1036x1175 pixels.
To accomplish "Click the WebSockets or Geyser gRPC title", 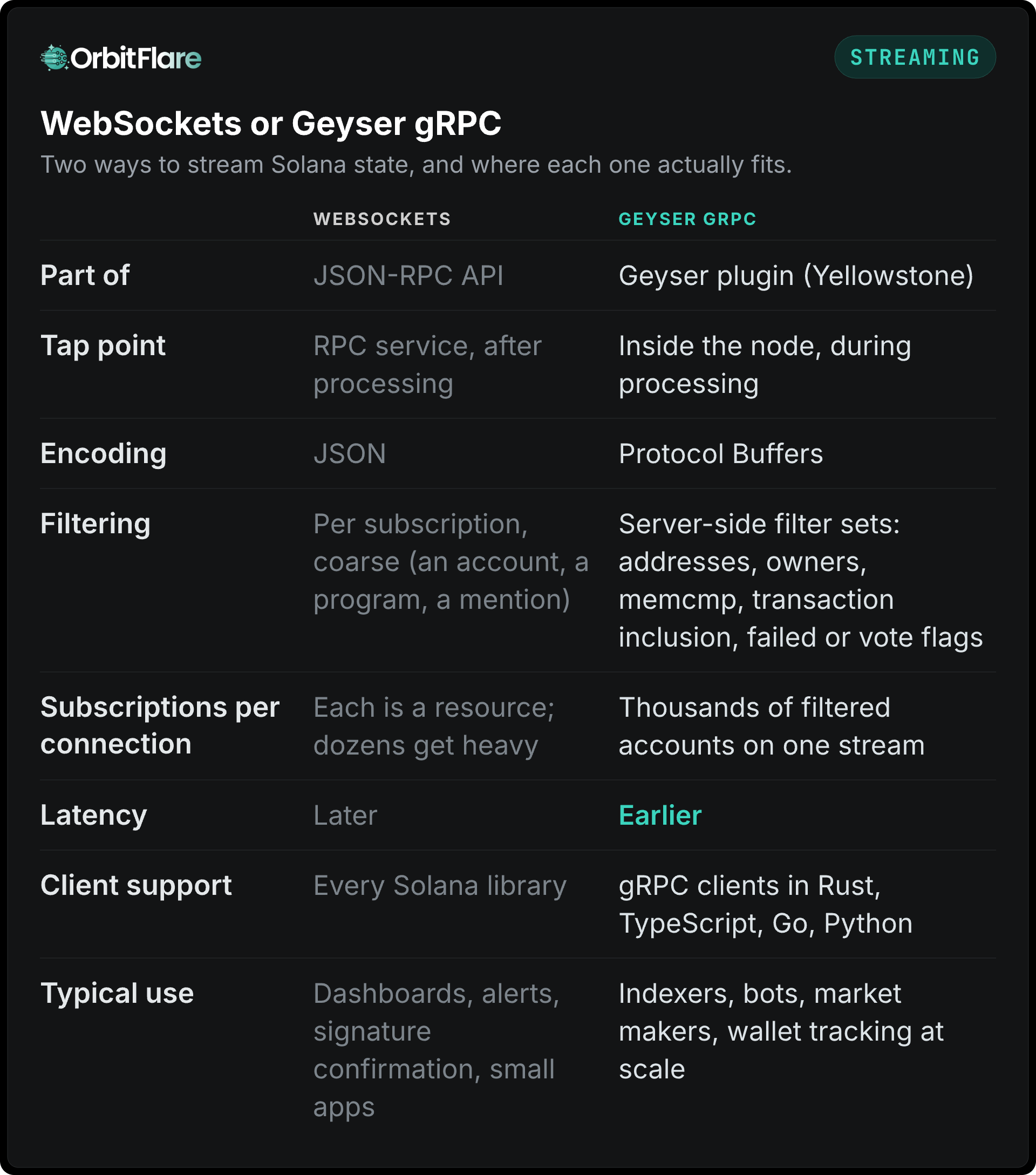I will point(271,124).
